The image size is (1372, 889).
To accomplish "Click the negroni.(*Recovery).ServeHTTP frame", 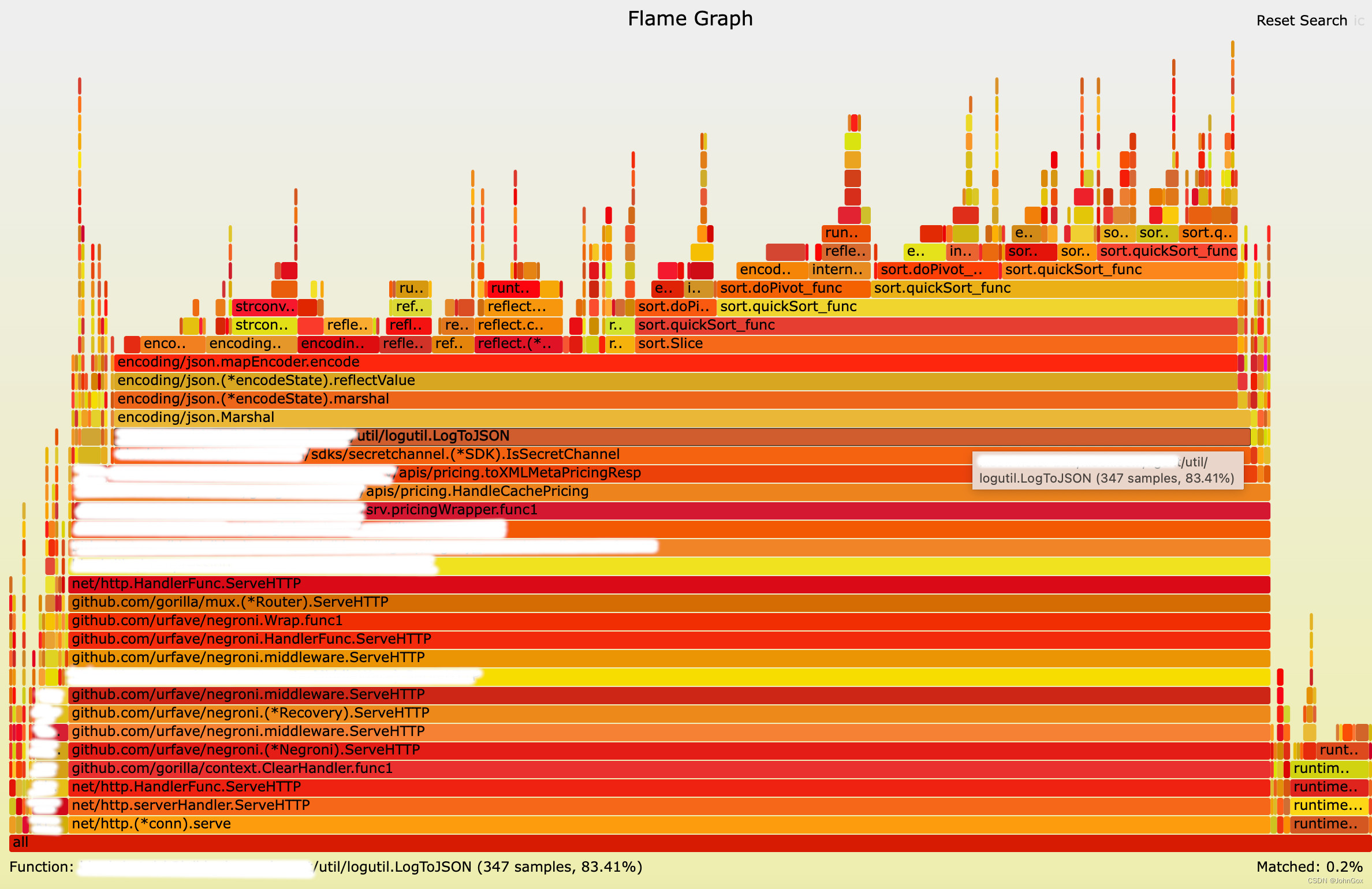I will coord(669,713).
